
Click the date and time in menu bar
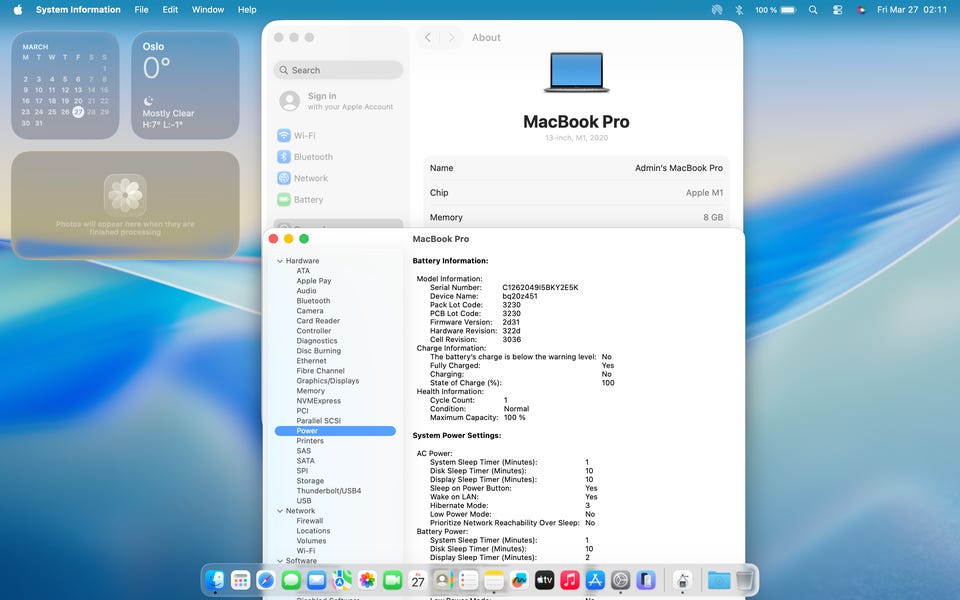click(912, 10)
